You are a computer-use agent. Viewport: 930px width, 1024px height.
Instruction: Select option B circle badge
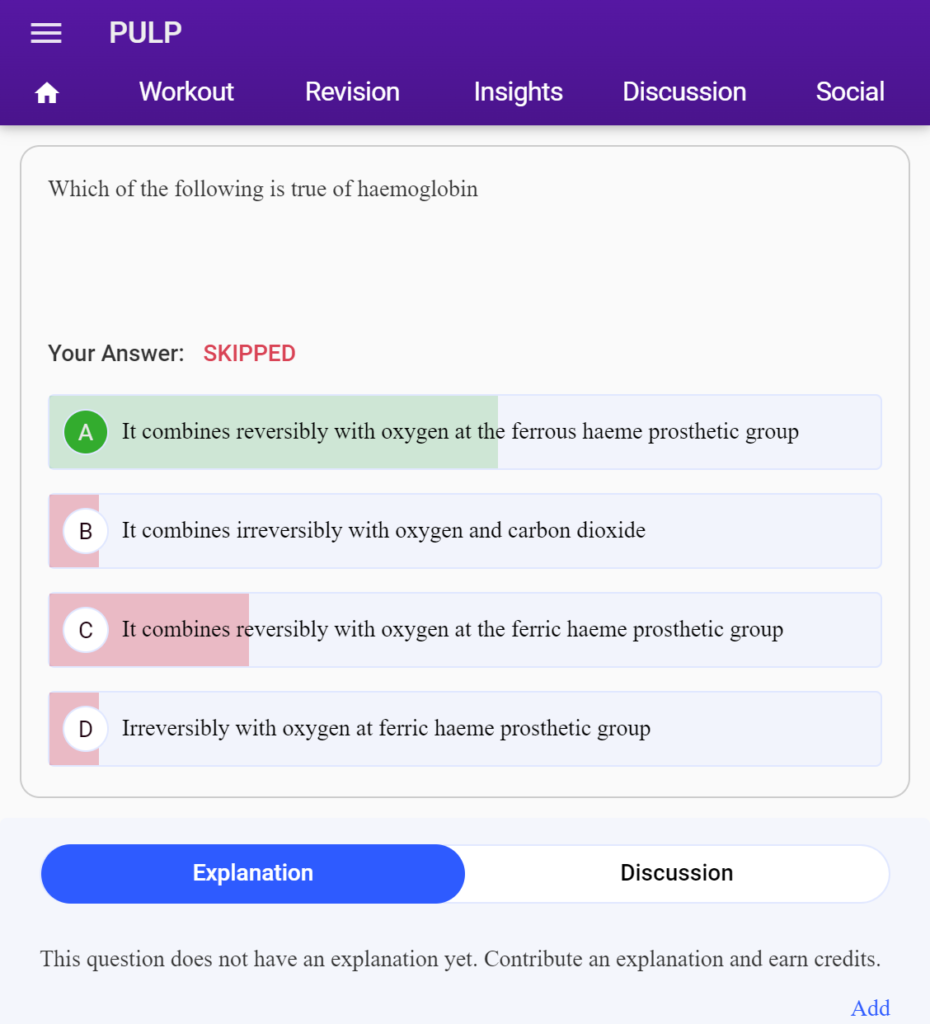pyautogui.click(x=86, y=531)
